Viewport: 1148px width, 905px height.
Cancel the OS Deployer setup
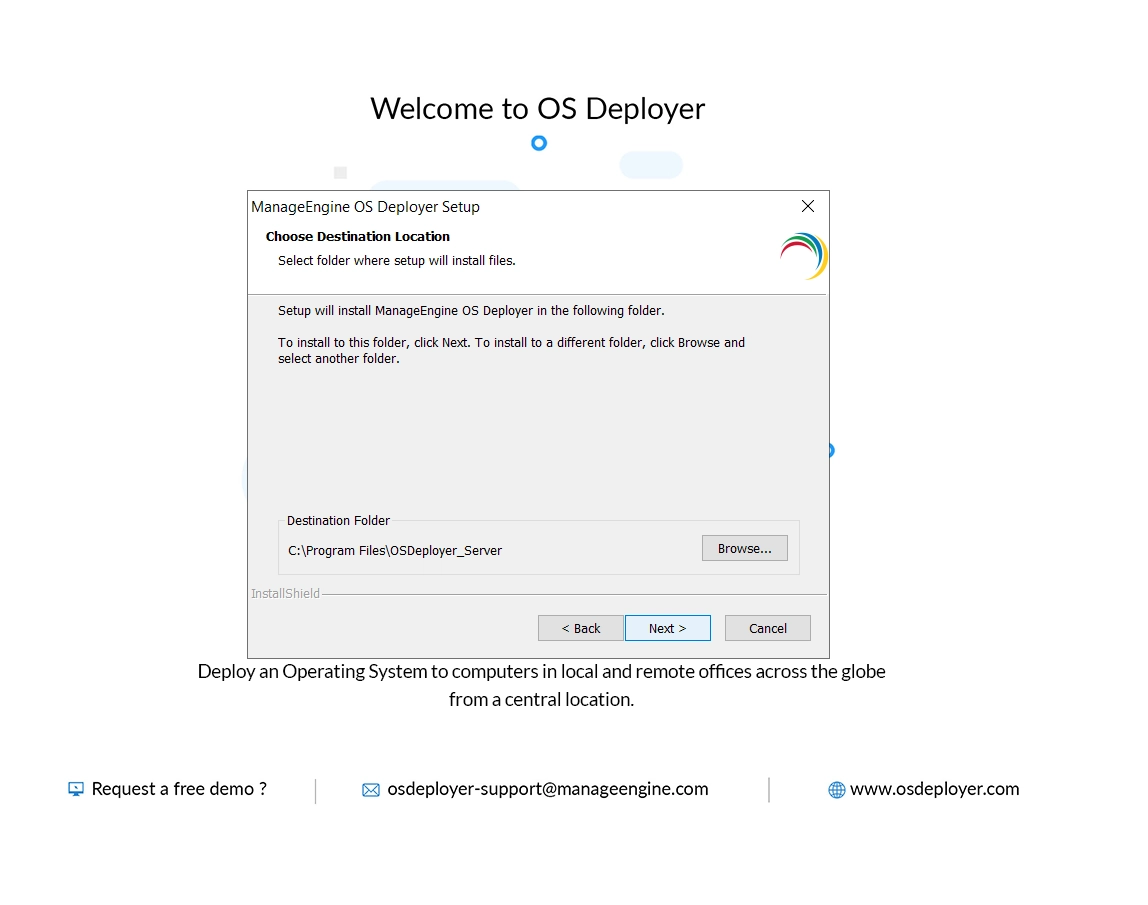pos(767,628)
